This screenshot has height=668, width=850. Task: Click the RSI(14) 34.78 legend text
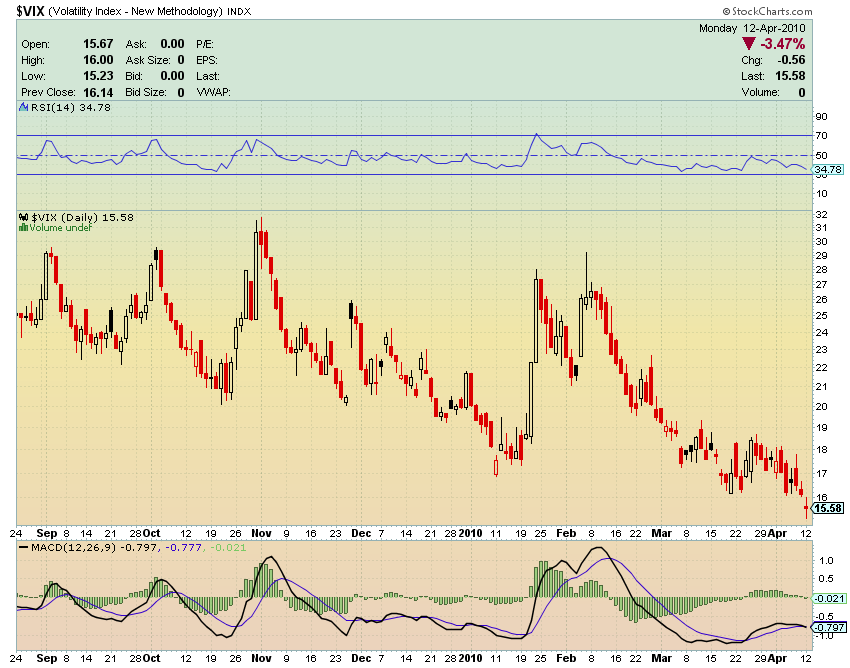(x=70, y=107)
